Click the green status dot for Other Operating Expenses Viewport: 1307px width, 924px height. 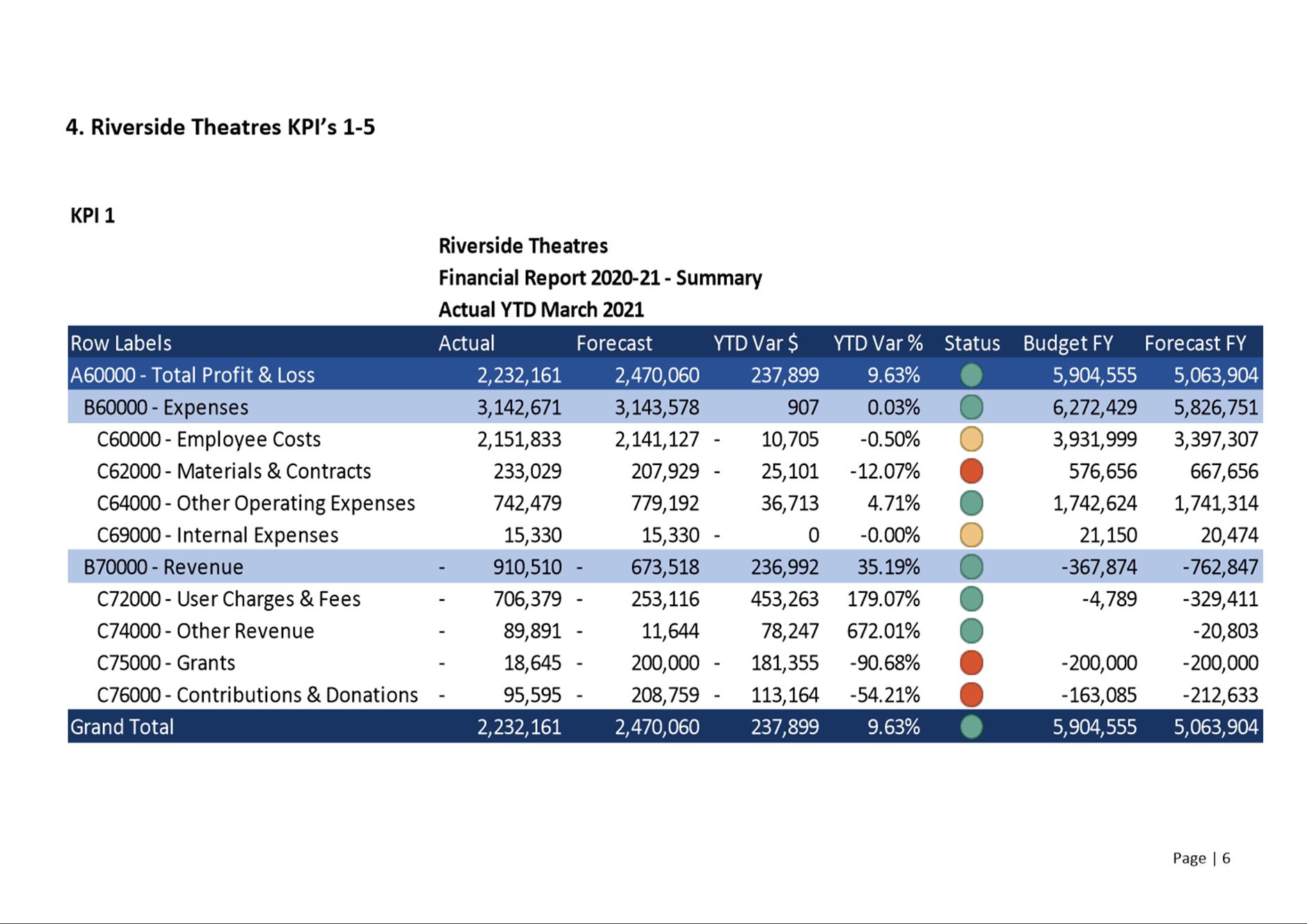pos(971,503)
